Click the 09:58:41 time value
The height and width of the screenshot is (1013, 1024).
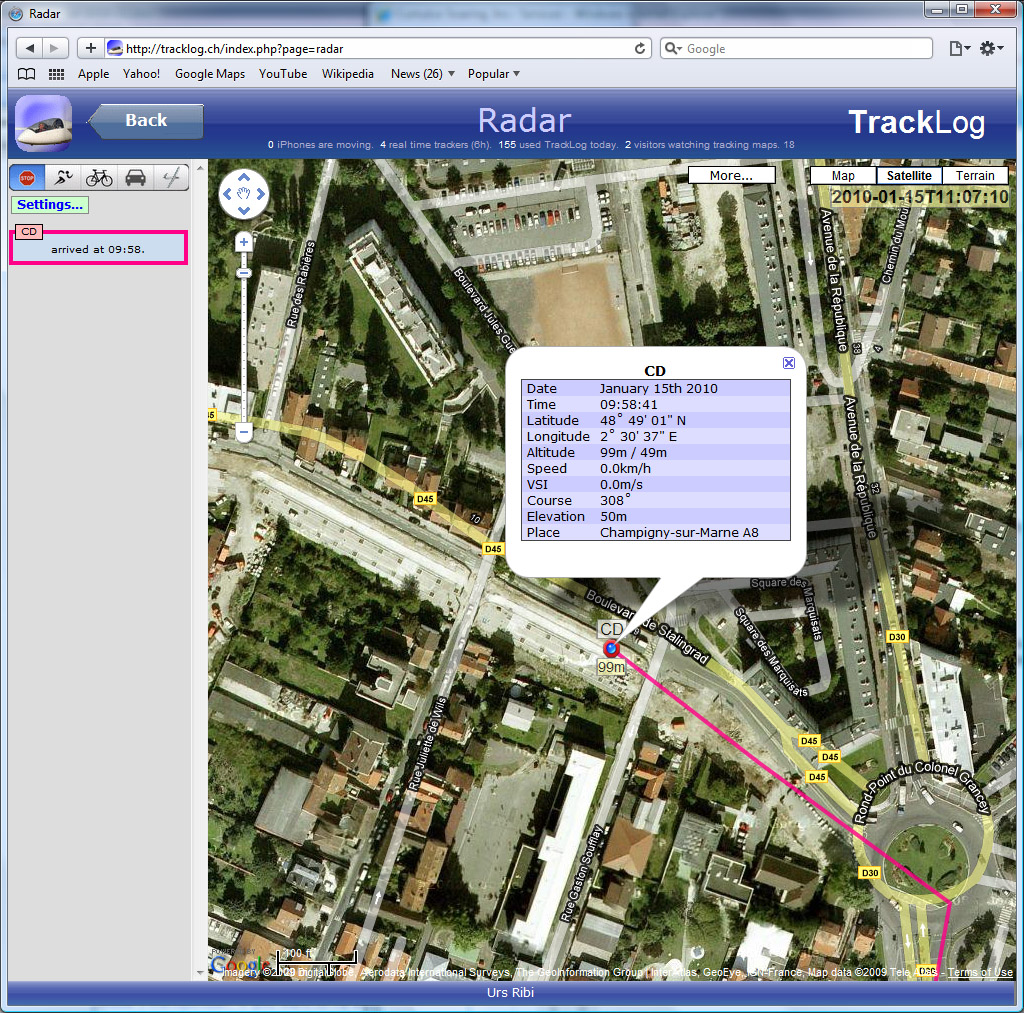pyautogui.click(x=628, y=404)
